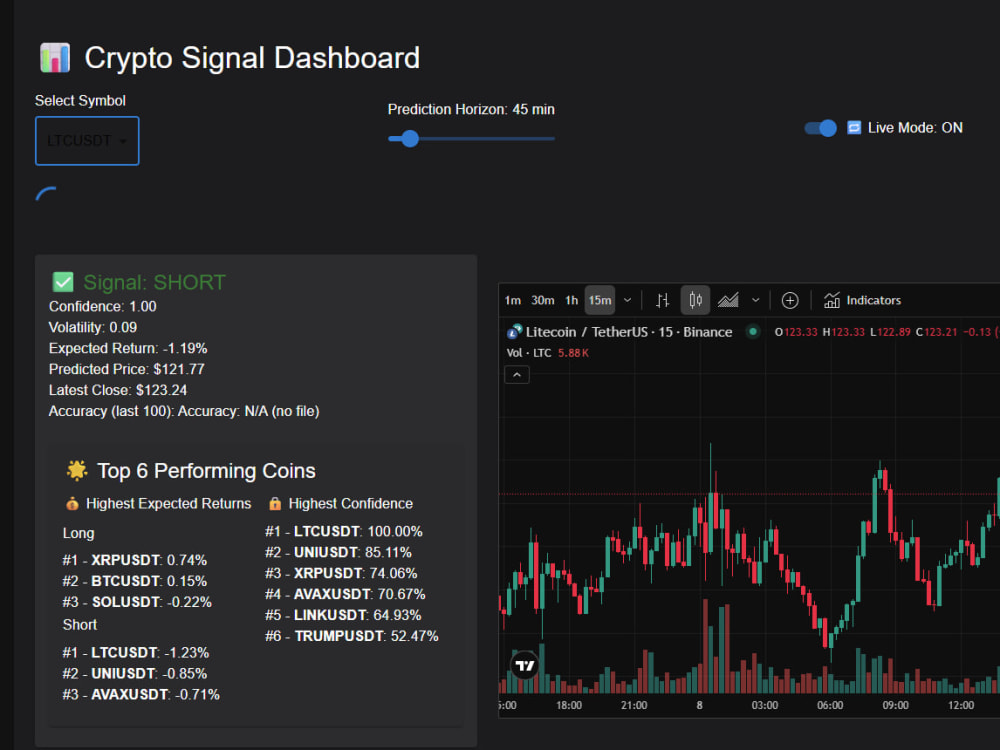The width and height of the screenshot is (1000, 750).
Task: Click the bar chart dashboard logo icon
Action: (x=55, y=58)
